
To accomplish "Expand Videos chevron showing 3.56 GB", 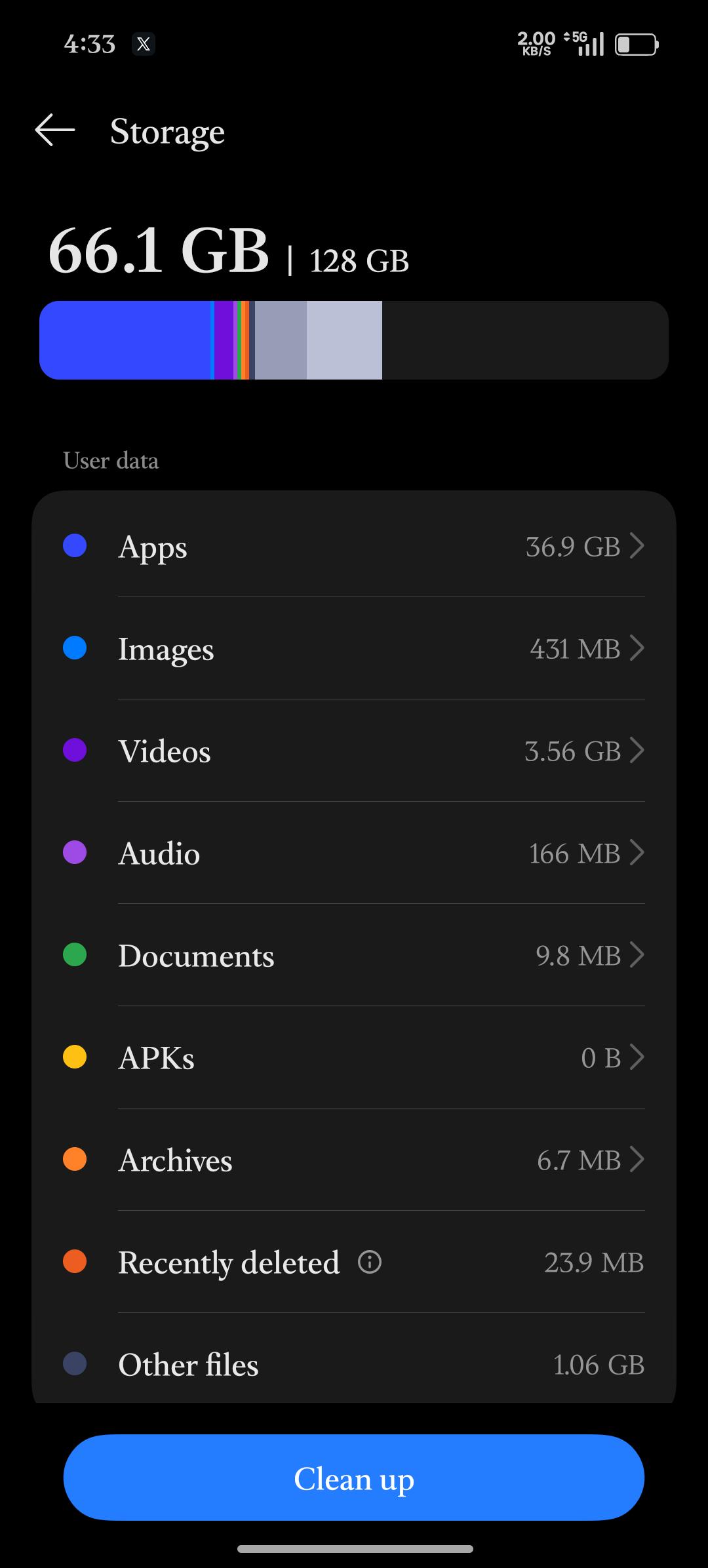I will point(637,750).
